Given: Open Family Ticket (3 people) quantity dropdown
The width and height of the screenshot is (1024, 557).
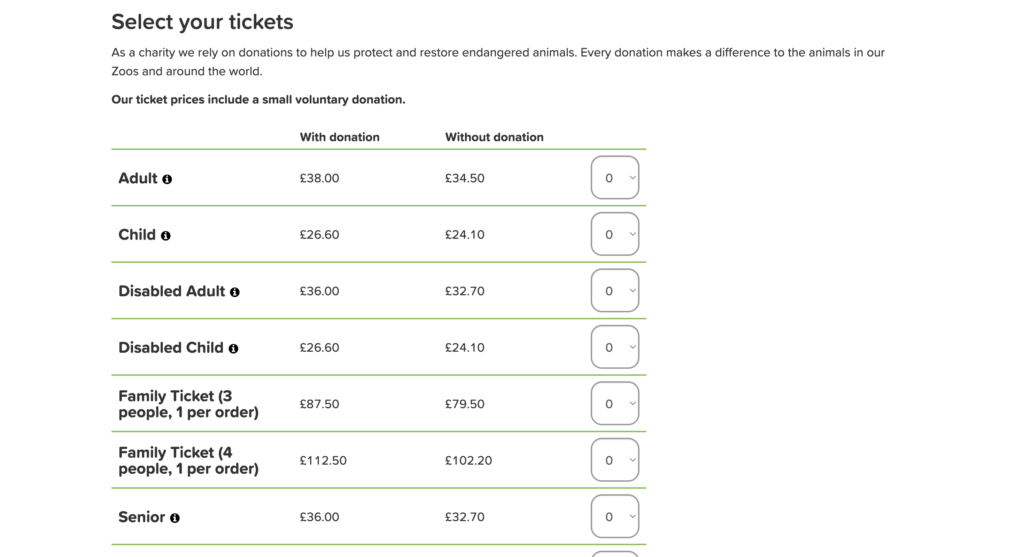Looking at the screenshot, I should pyautogui.click(x=615, y=404).
